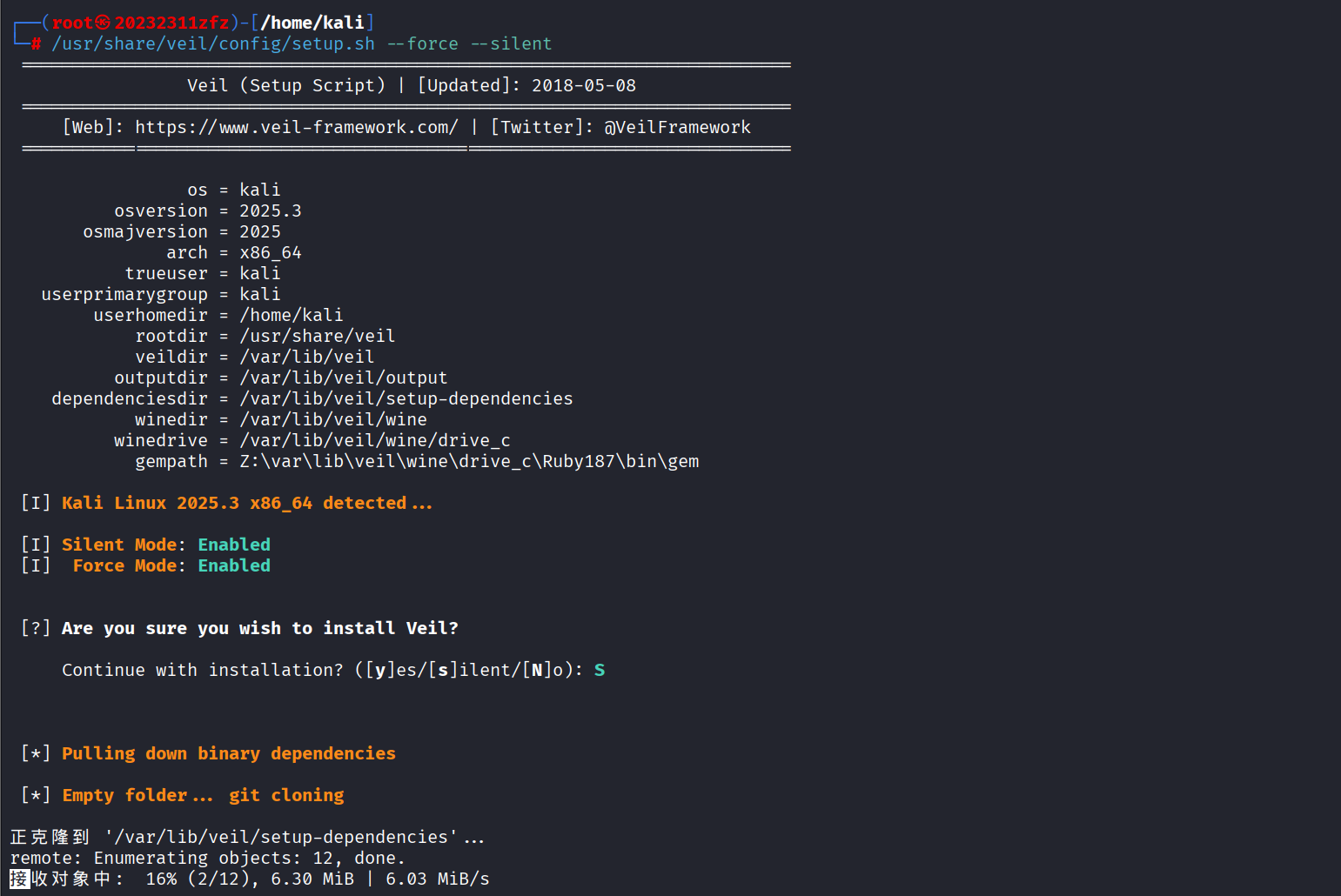
Task: Click the winedrive drive_c path value
Action: pos(375,440)
